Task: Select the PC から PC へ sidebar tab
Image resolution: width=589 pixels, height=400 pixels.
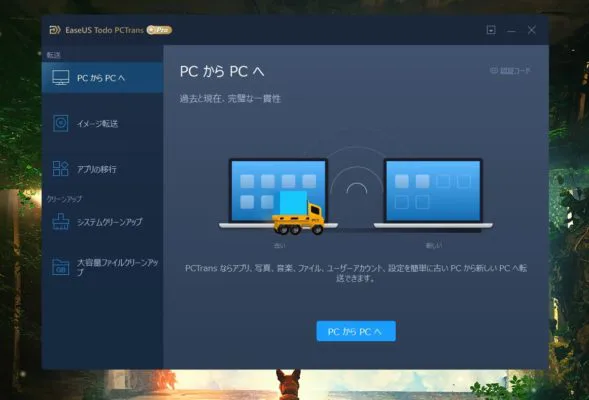Action: click(103, 78)
